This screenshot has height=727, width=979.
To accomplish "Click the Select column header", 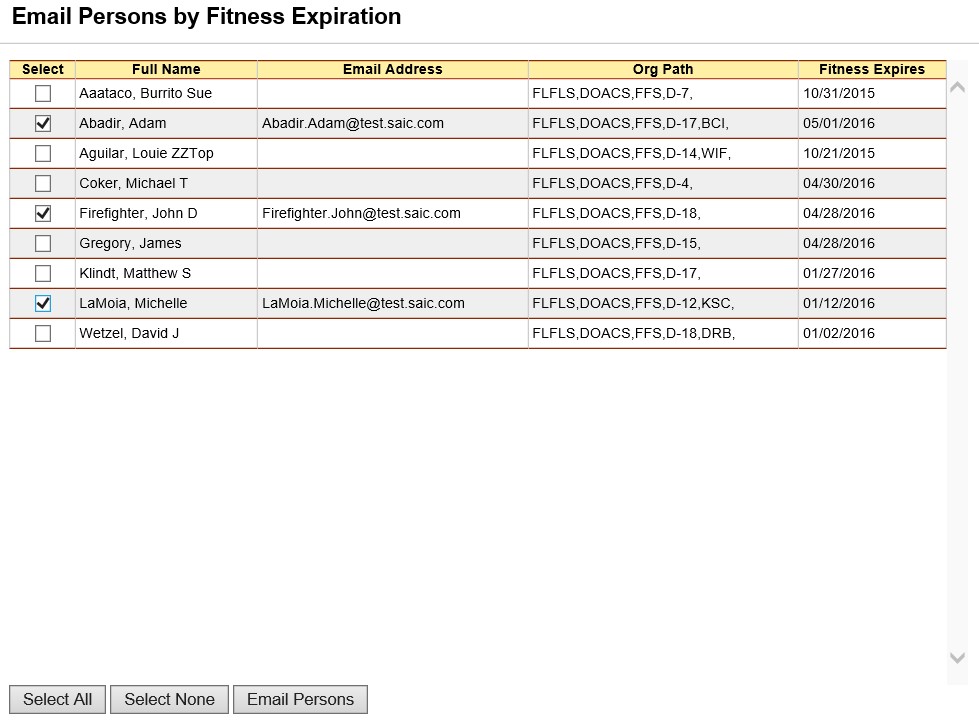I will (42, 69).
